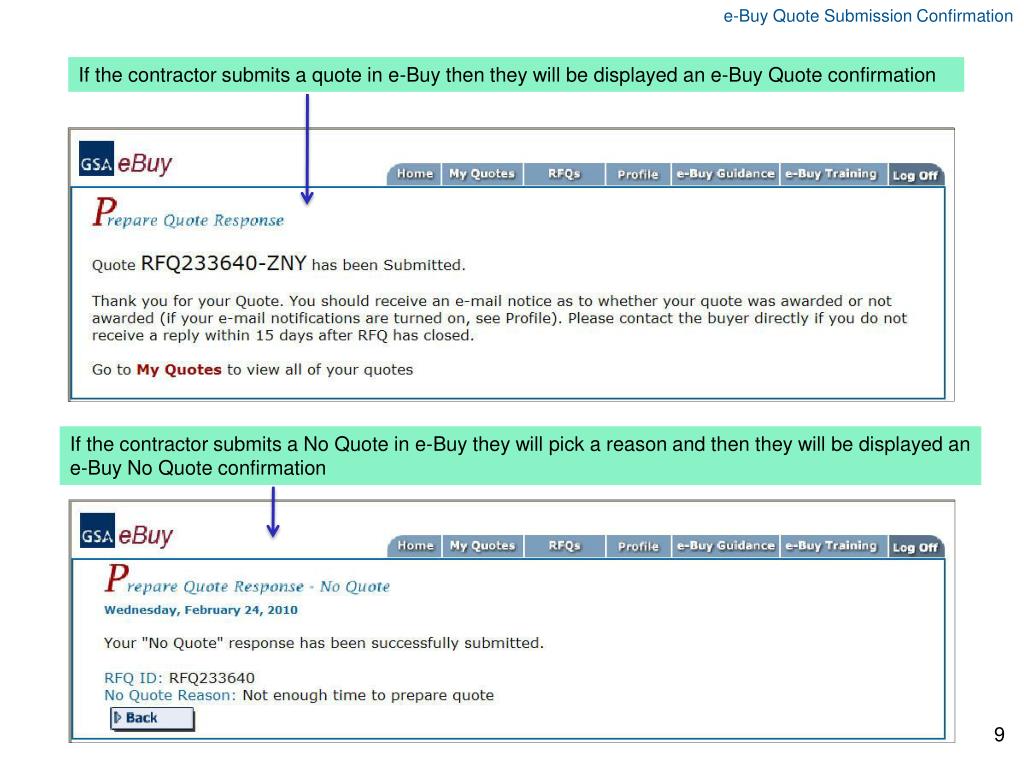Click Thank you for your Quote paragraph
Viewport: 1024px width, 768px height.
click(x=500, y=318)
